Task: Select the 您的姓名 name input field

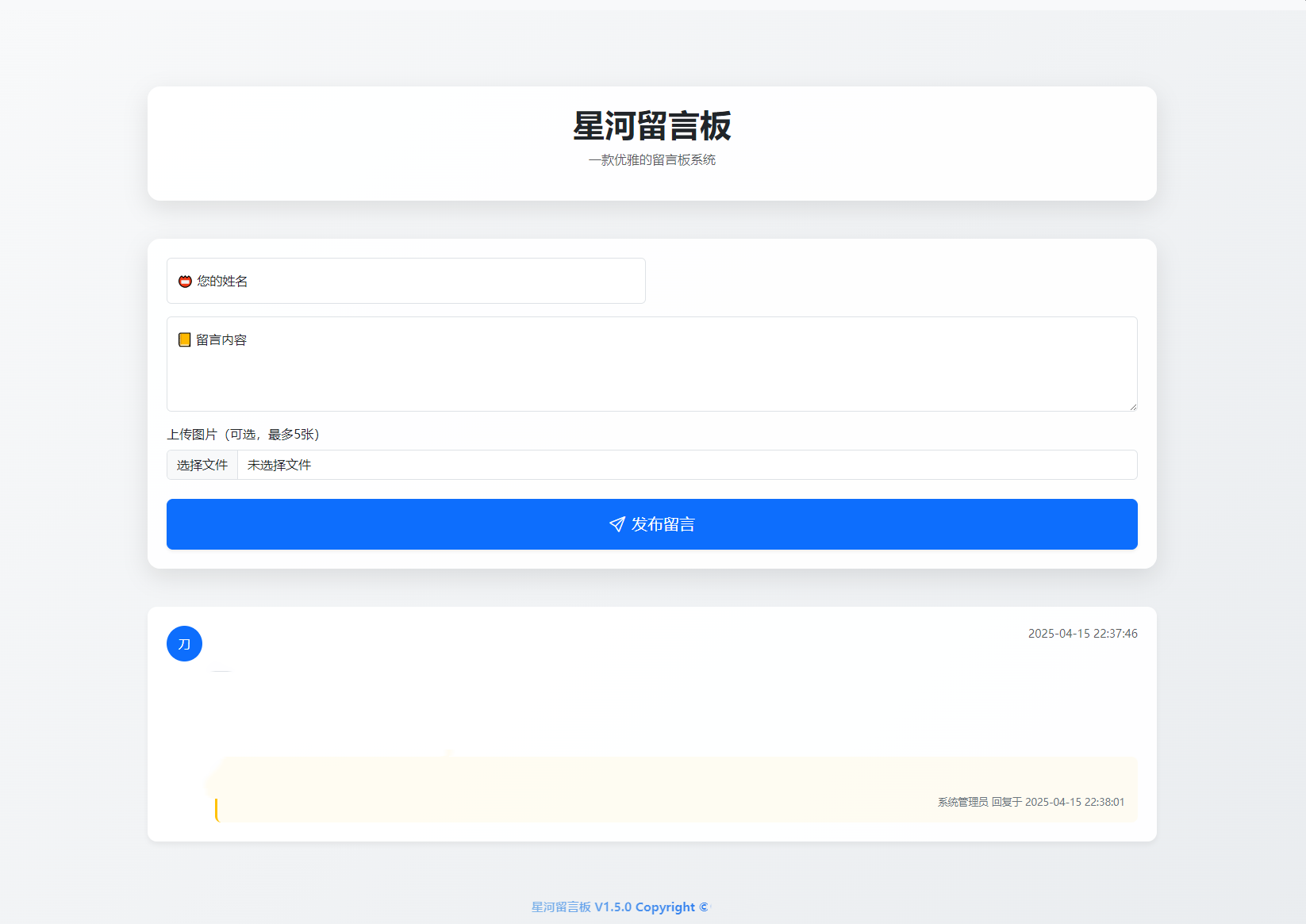Action: coord(405,281)
